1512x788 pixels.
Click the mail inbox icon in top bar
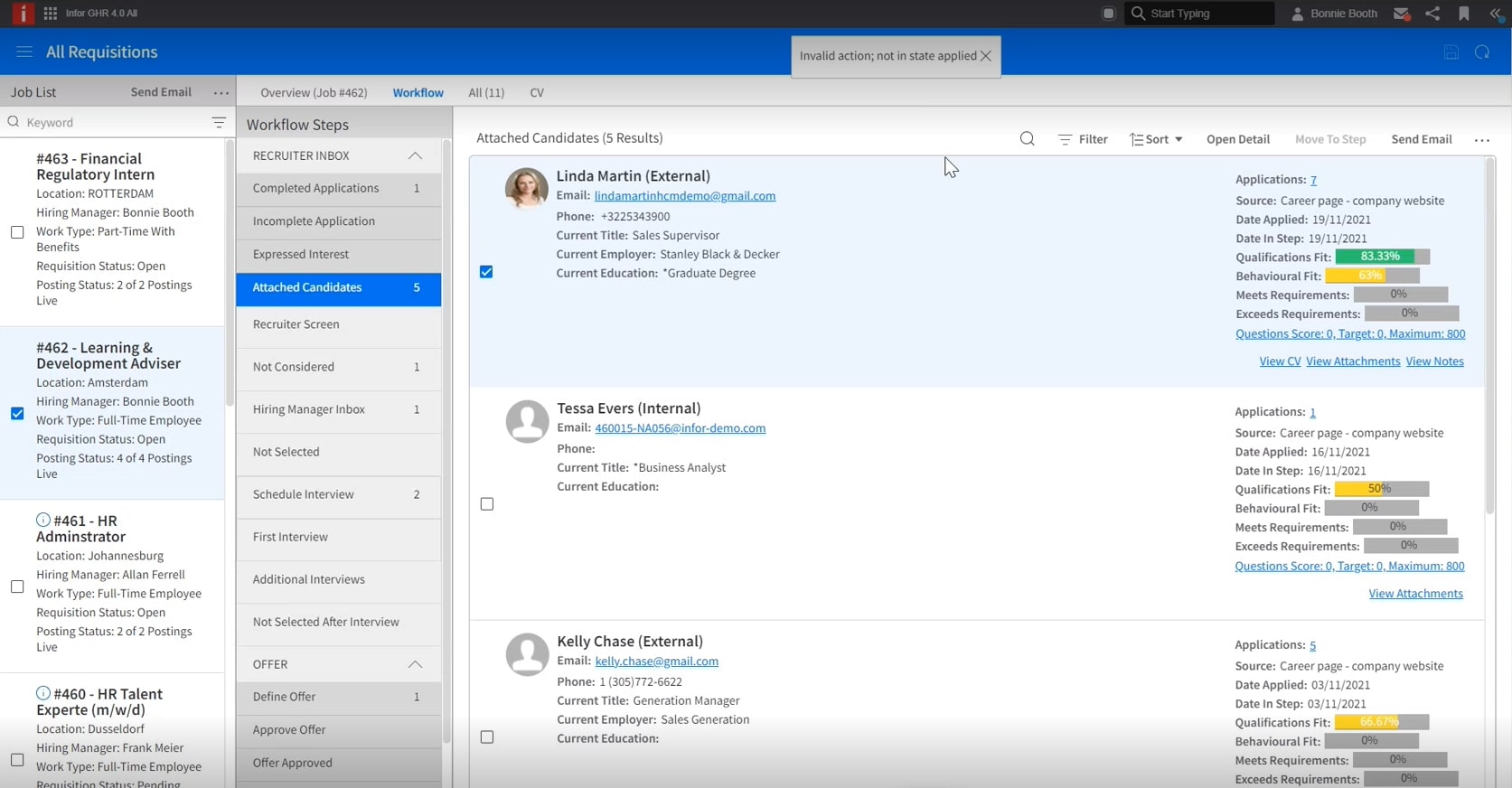1402,14
